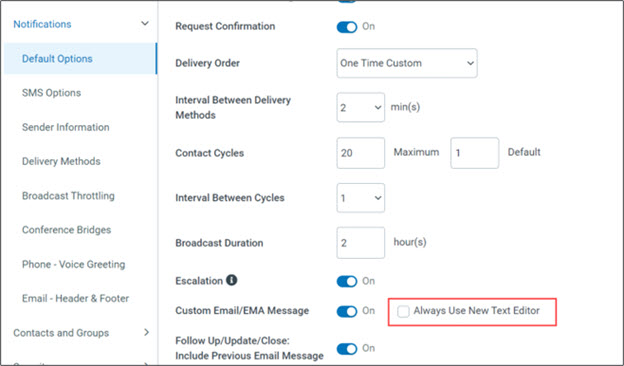Open Phone - Voice Greeting settings

(x=74, y=265)
